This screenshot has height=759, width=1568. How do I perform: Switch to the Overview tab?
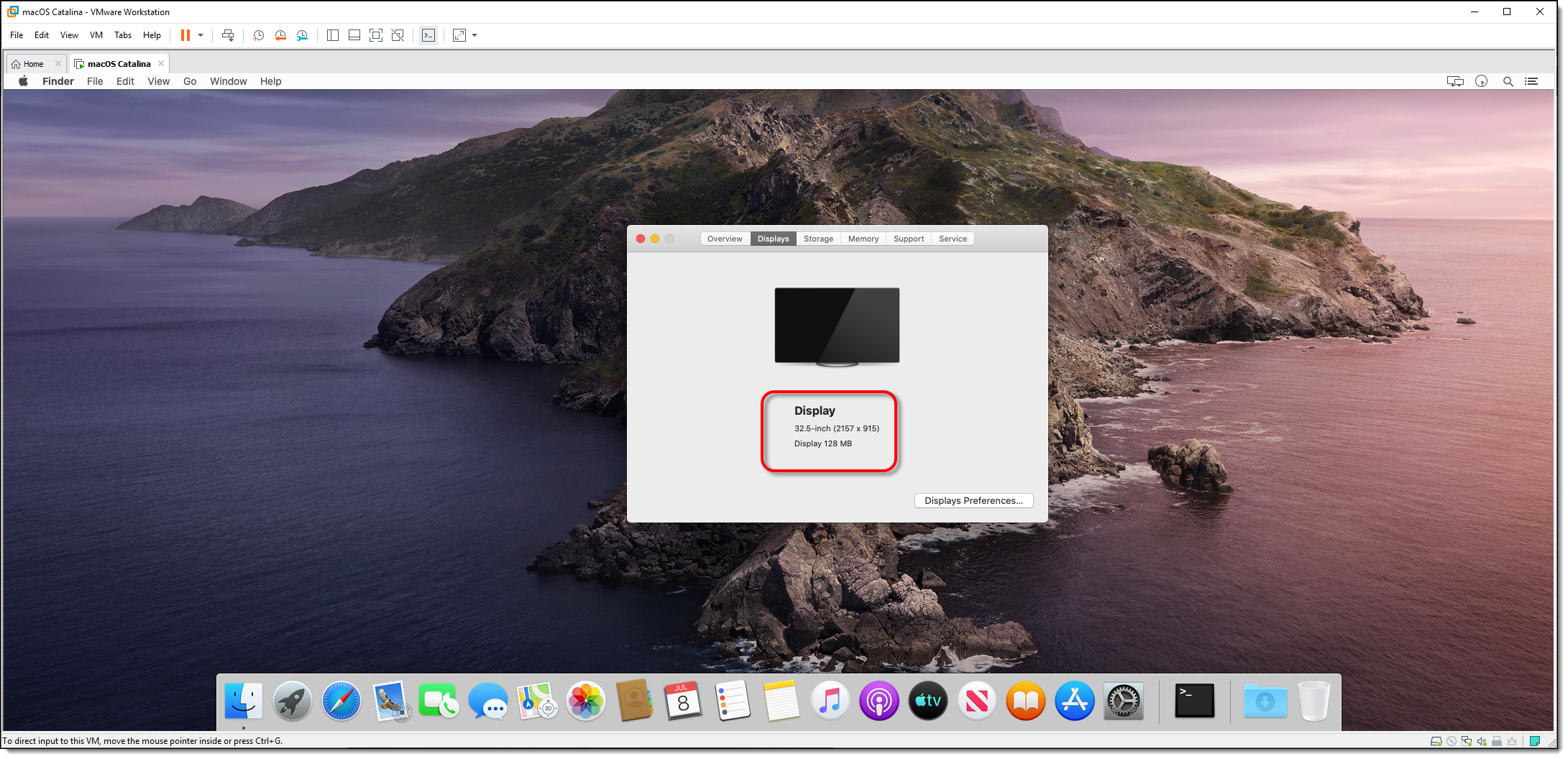tap(725, 239)
